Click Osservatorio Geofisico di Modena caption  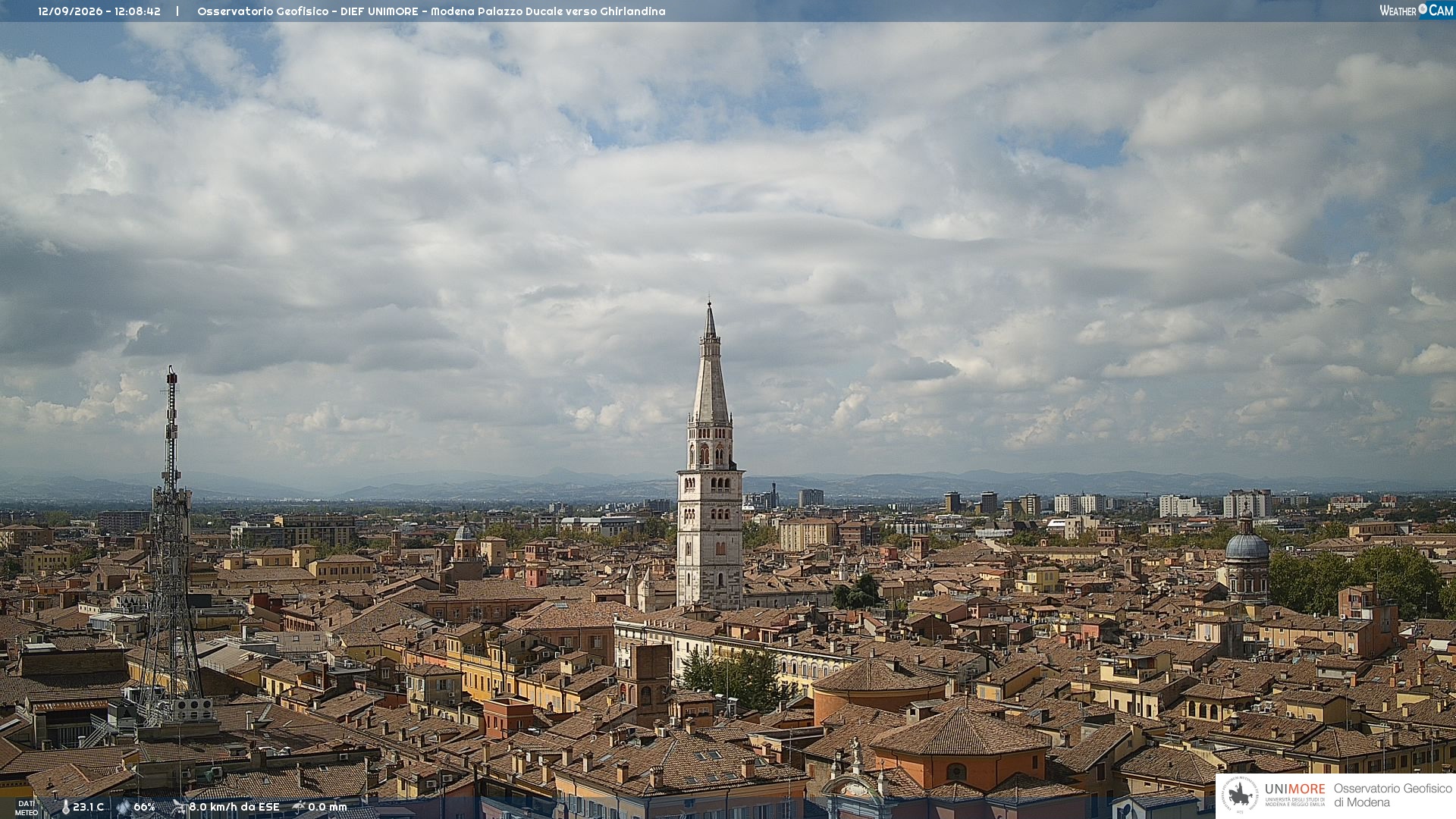[1393, 795]
